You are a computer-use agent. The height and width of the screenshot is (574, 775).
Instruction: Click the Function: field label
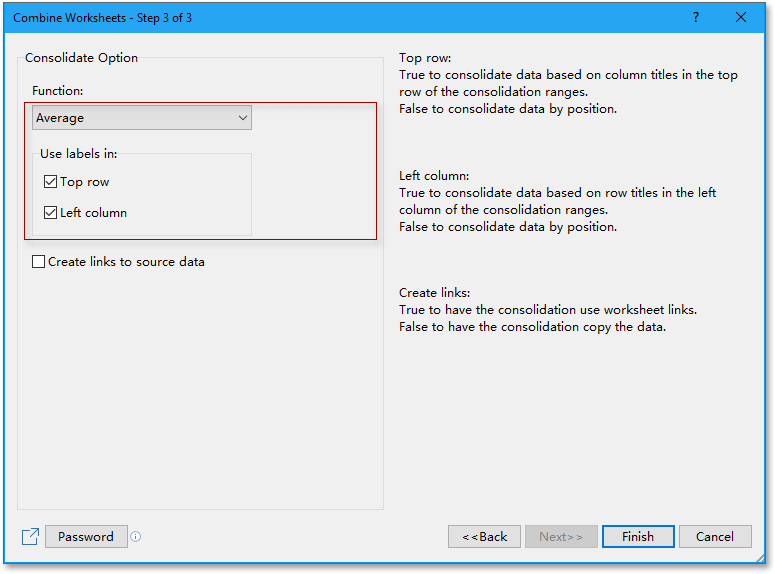[58, 91]
